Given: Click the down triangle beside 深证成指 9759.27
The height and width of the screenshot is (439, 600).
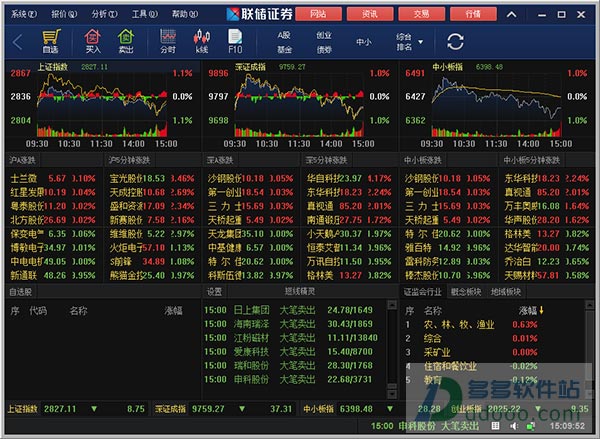Looking at the screenshot, I should point(242,409).
